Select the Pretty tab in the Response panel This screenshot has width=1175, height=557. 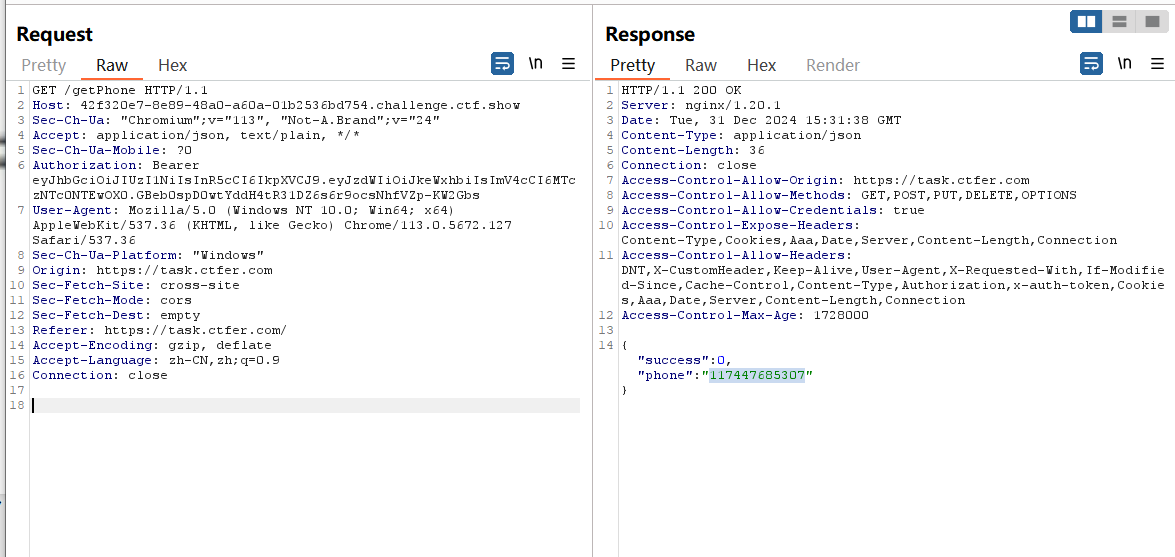(632, 65)
